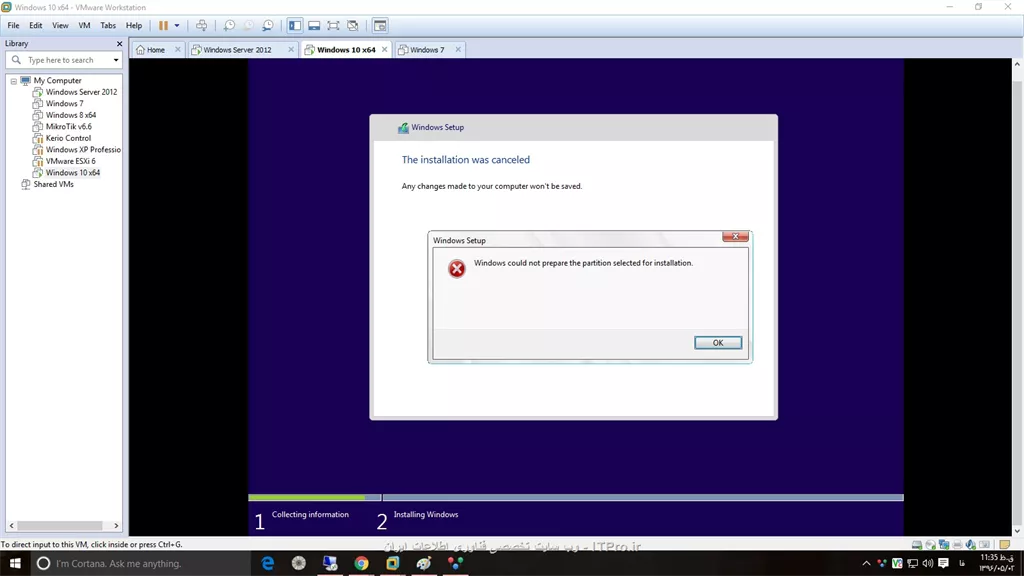Click the Pause VM toolbar button

click(163, 25)
